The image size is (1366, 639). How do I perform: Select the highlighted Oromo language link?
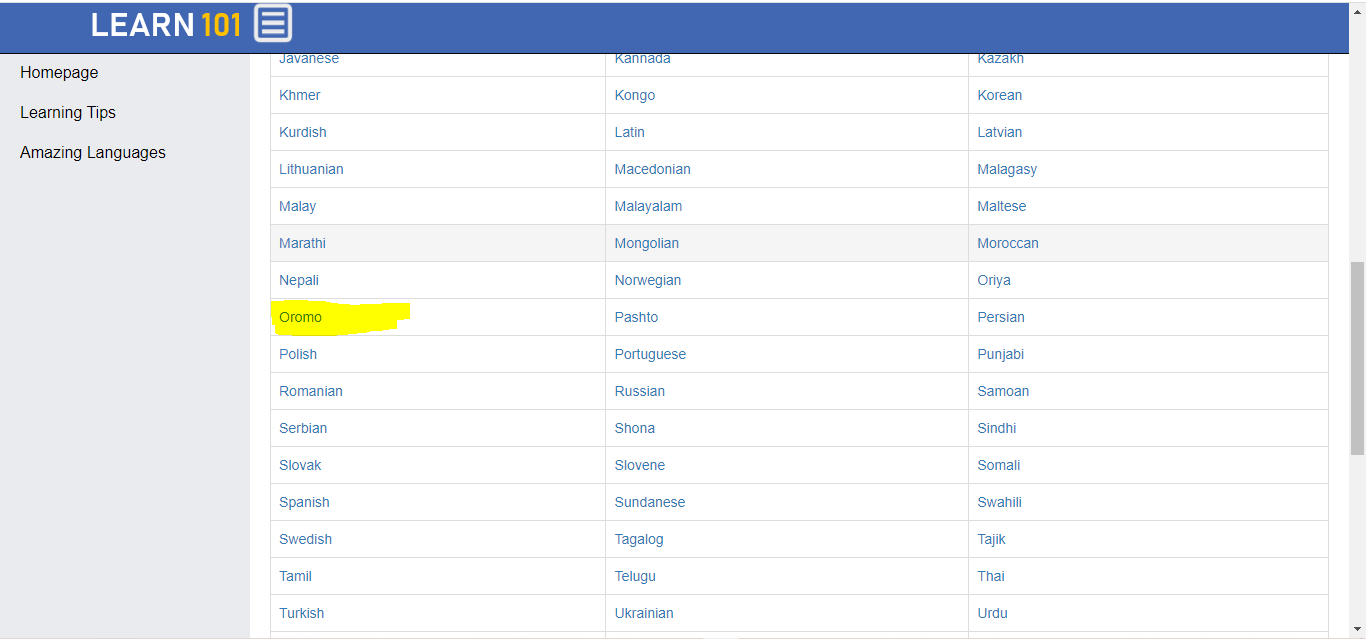(301, 317)
